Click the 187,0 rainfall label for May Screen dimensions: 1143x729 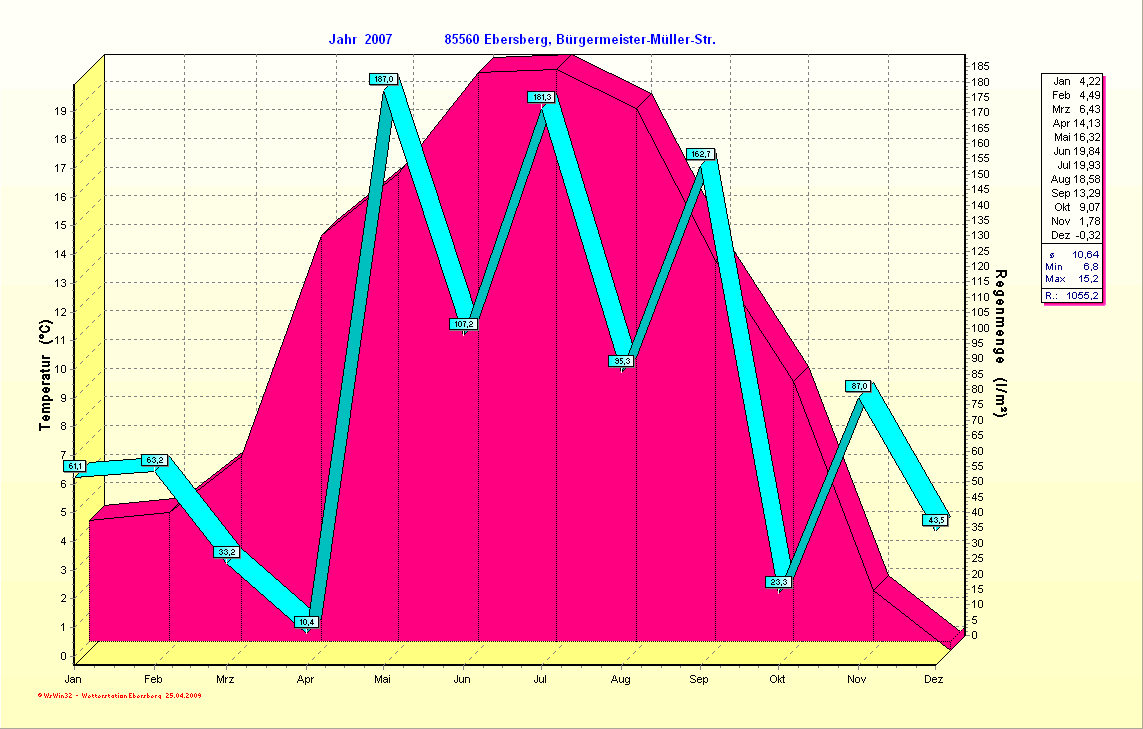pyautogui.click(x=384, y=79)
